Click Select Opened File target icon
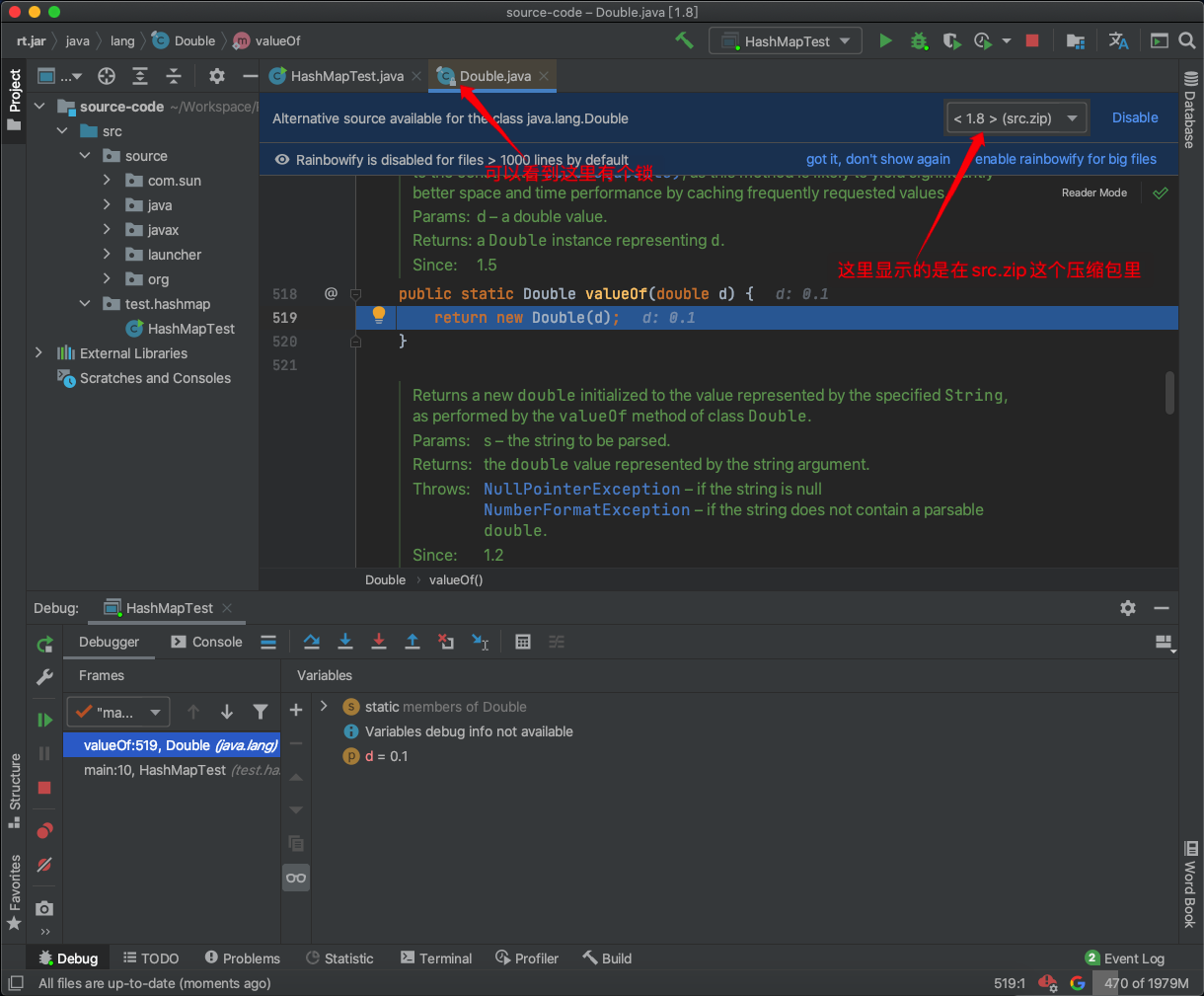Viewport: 1204px width, 996px height. (107, 76)
